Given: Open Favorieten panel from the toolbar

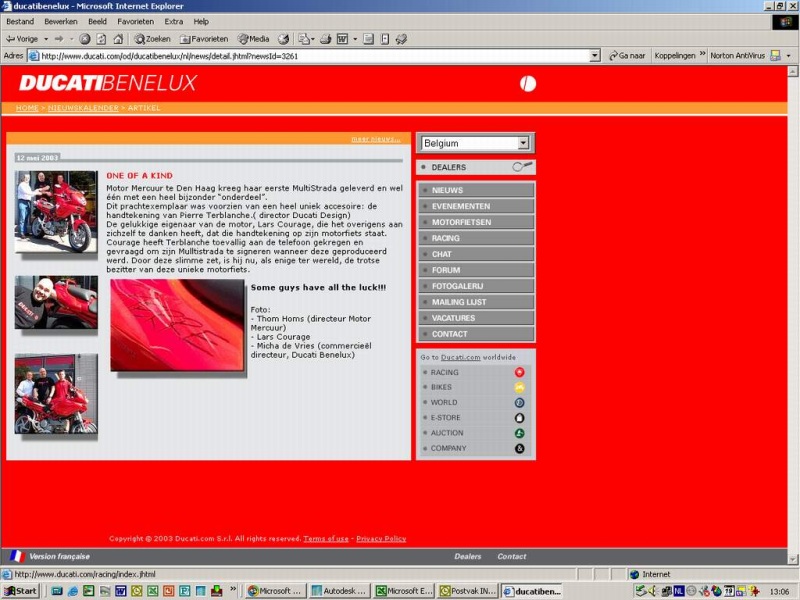Looking at the screenshot, I should click(204, 39).
